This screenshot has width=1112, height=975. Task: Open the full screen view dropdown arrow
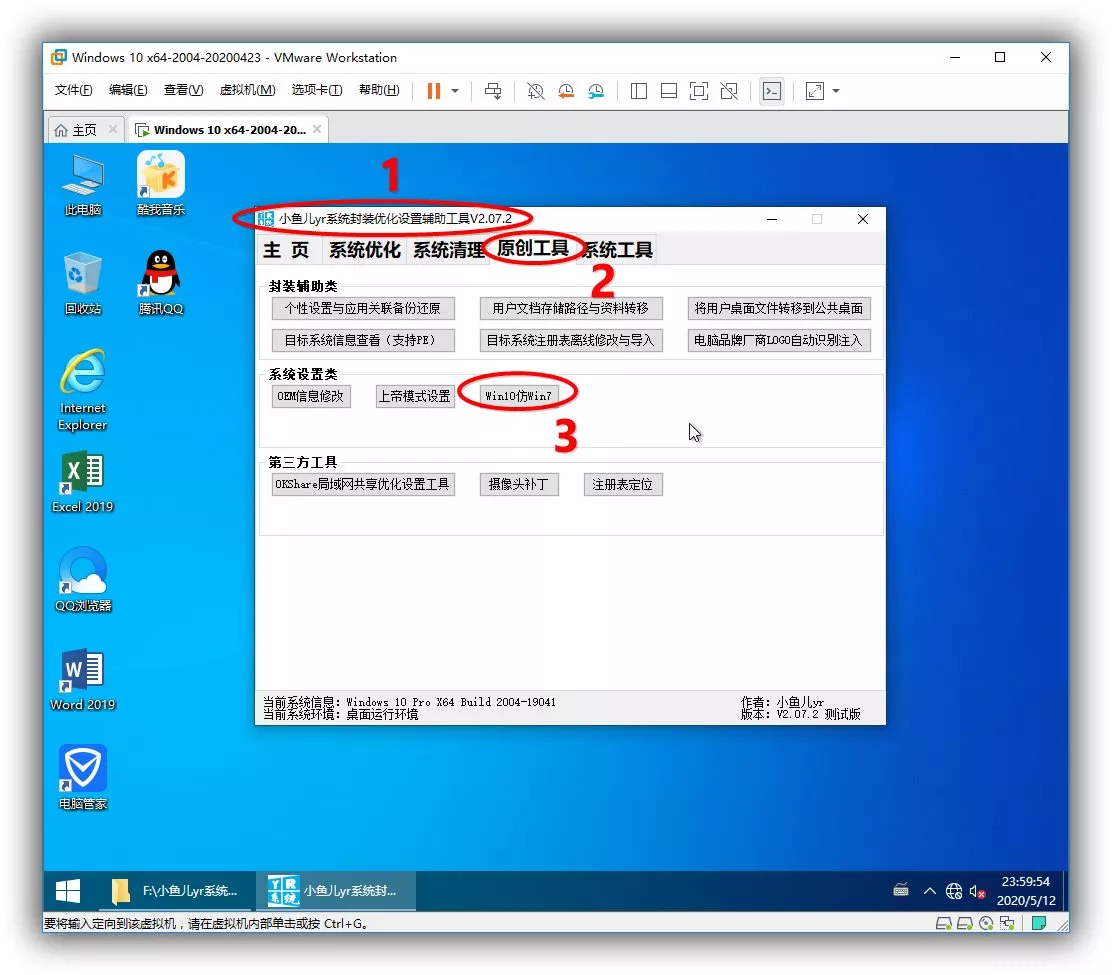[x=838, y=91]
